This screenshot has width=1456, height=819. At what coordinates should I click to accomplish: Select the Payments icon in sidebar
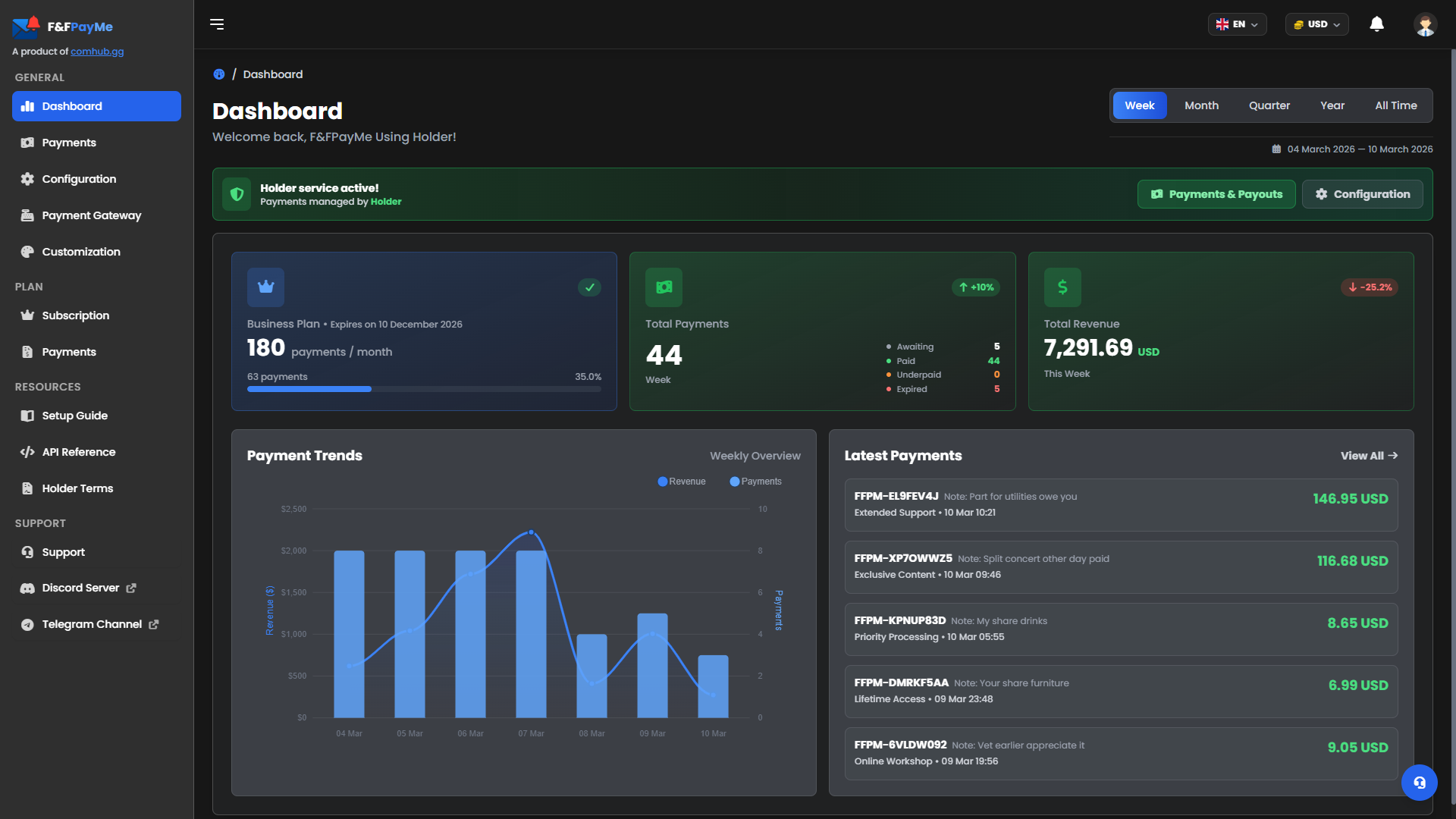click(x=27, y=143)
